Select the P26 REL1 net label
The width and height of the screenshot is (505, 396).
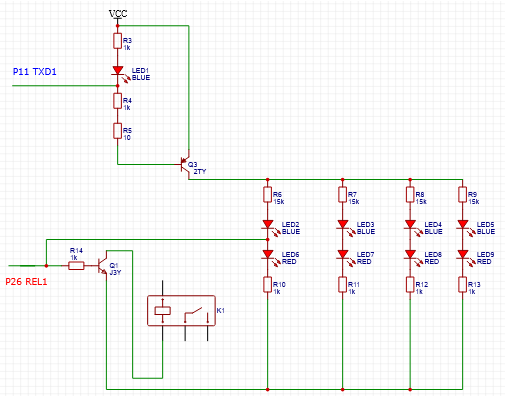26,282
